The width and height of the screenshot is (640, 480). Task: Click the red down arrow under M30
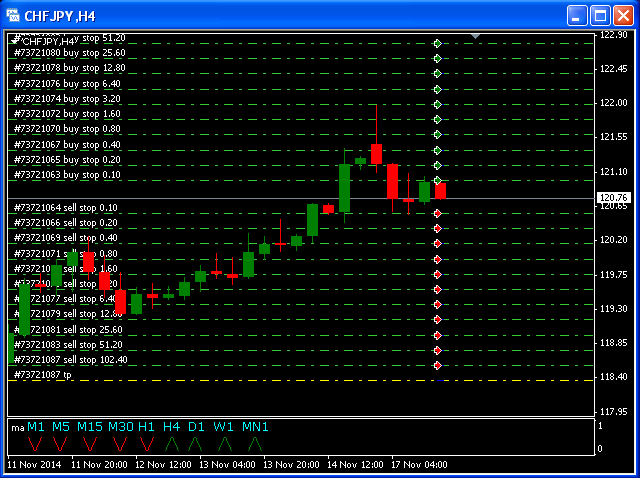[120, 443]
